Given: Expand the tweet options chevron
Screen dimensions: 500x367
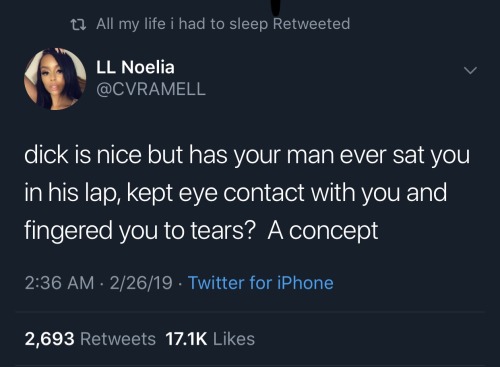Looking at the screenshot, I should [x=470, y=70].
